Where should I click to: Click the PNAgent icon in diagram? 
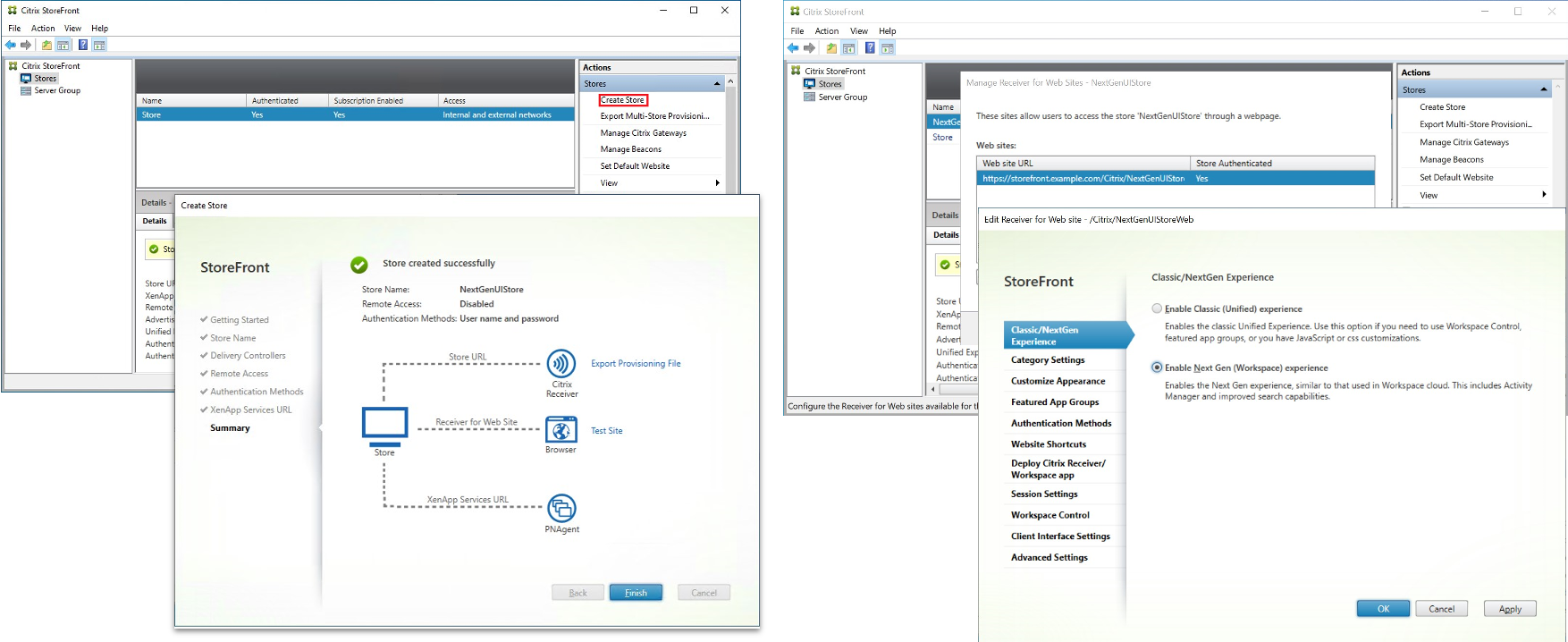[x=561, y=509]
